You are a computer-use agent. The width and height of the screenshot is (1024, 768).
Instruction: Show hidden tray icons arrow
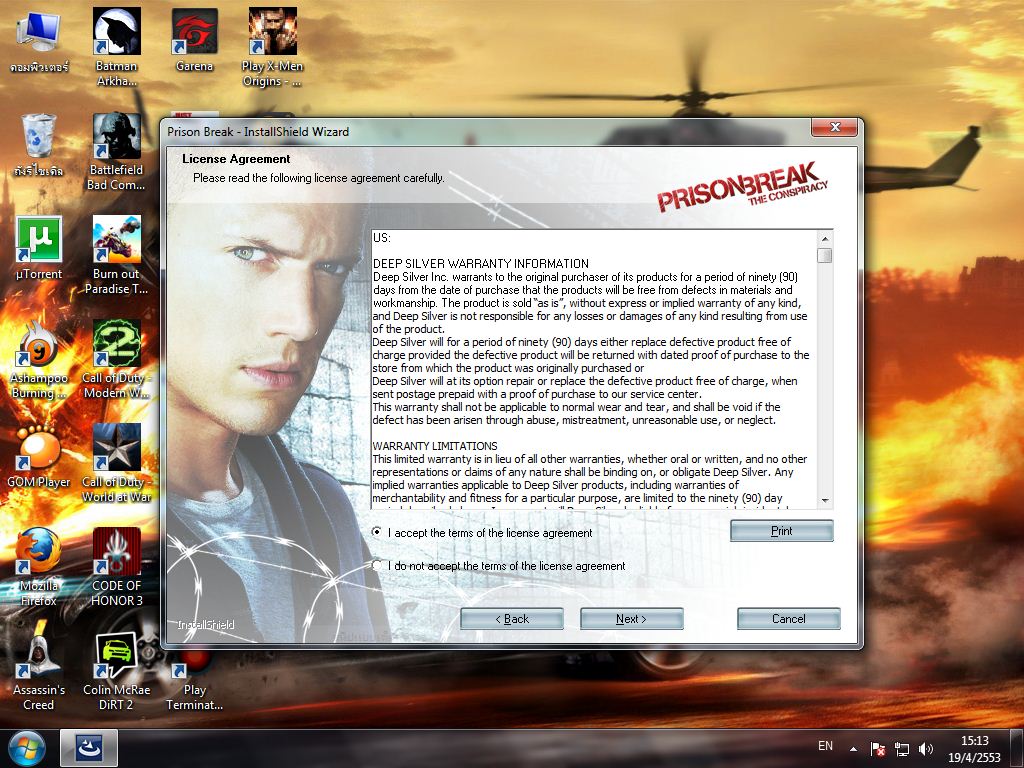tap(853, 748)
